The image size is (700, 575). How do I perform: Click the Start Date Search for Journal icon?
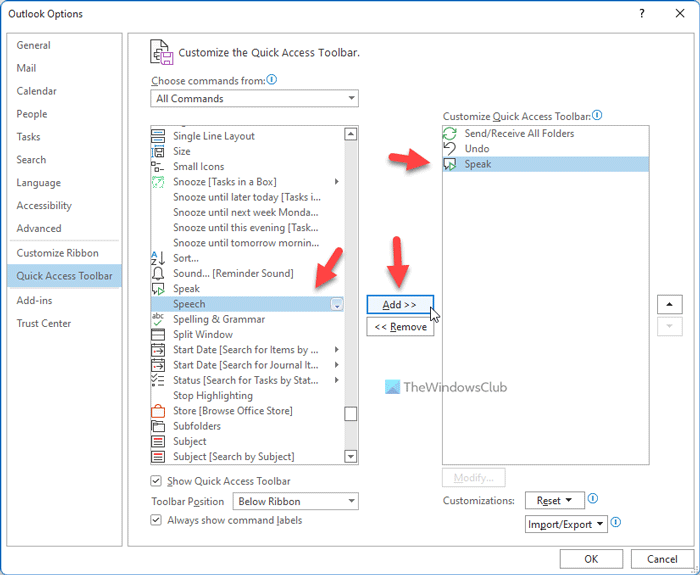158,365
